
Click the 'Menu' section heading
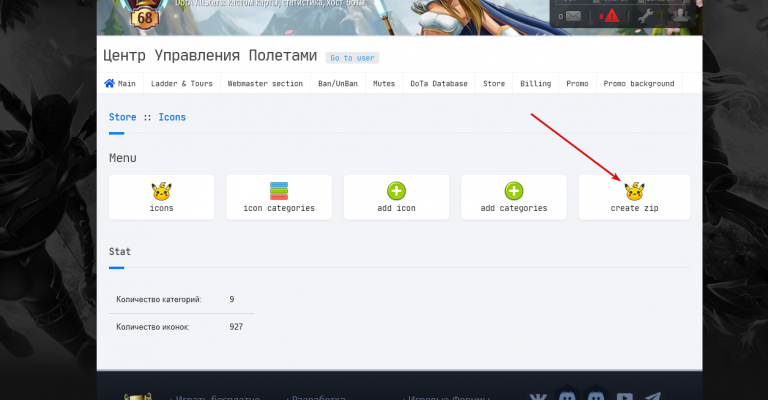point(122,158)
